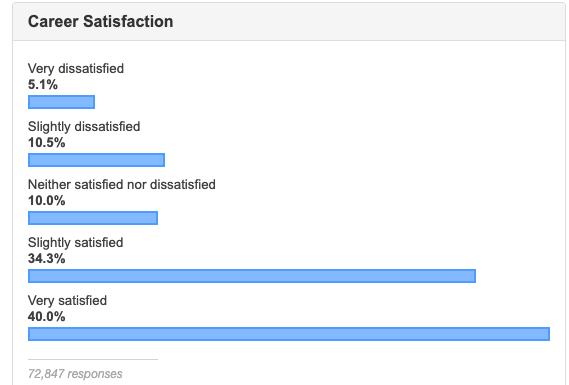Screen dimensions: 569x385
Task: Click the Career Satisfaction panel heading
Action: click(101, 21)
